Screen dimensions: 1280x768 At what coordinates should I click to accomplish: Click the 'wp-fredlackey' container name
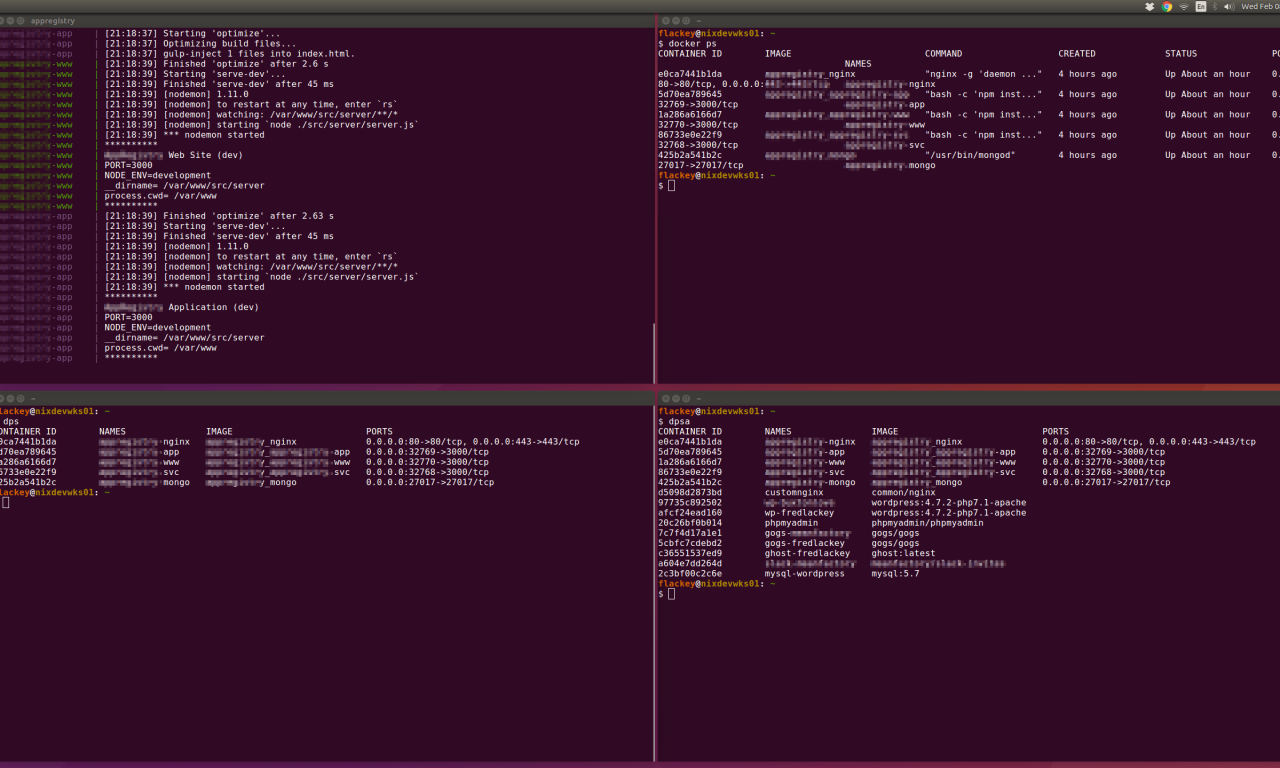(799, 513)
